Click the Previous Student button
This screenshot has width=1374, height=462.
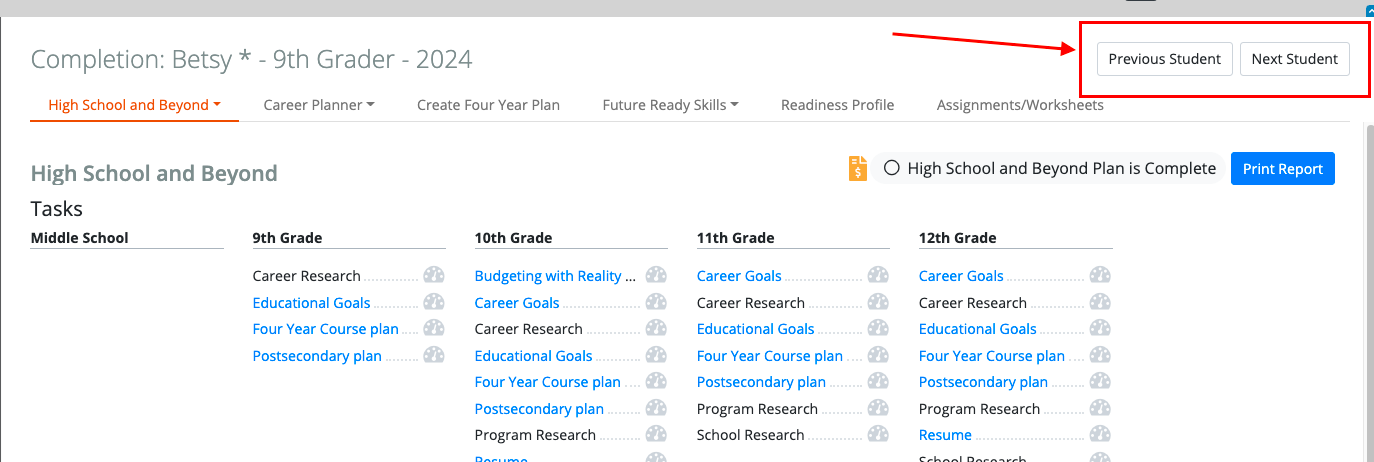tap(1165, 59)
